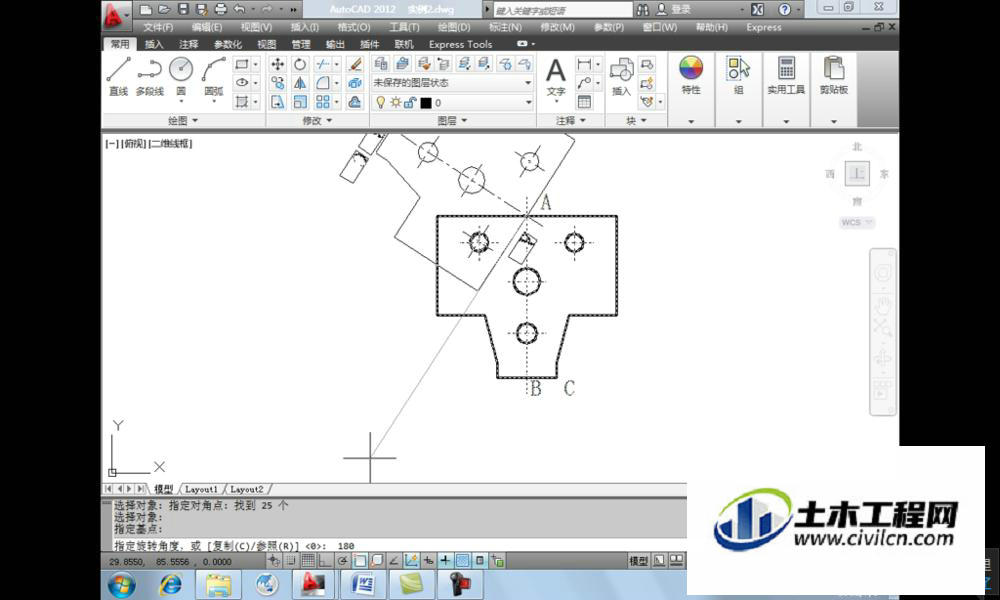Expand the Layers (图层) panel
1000x600 pixels.
452,121
